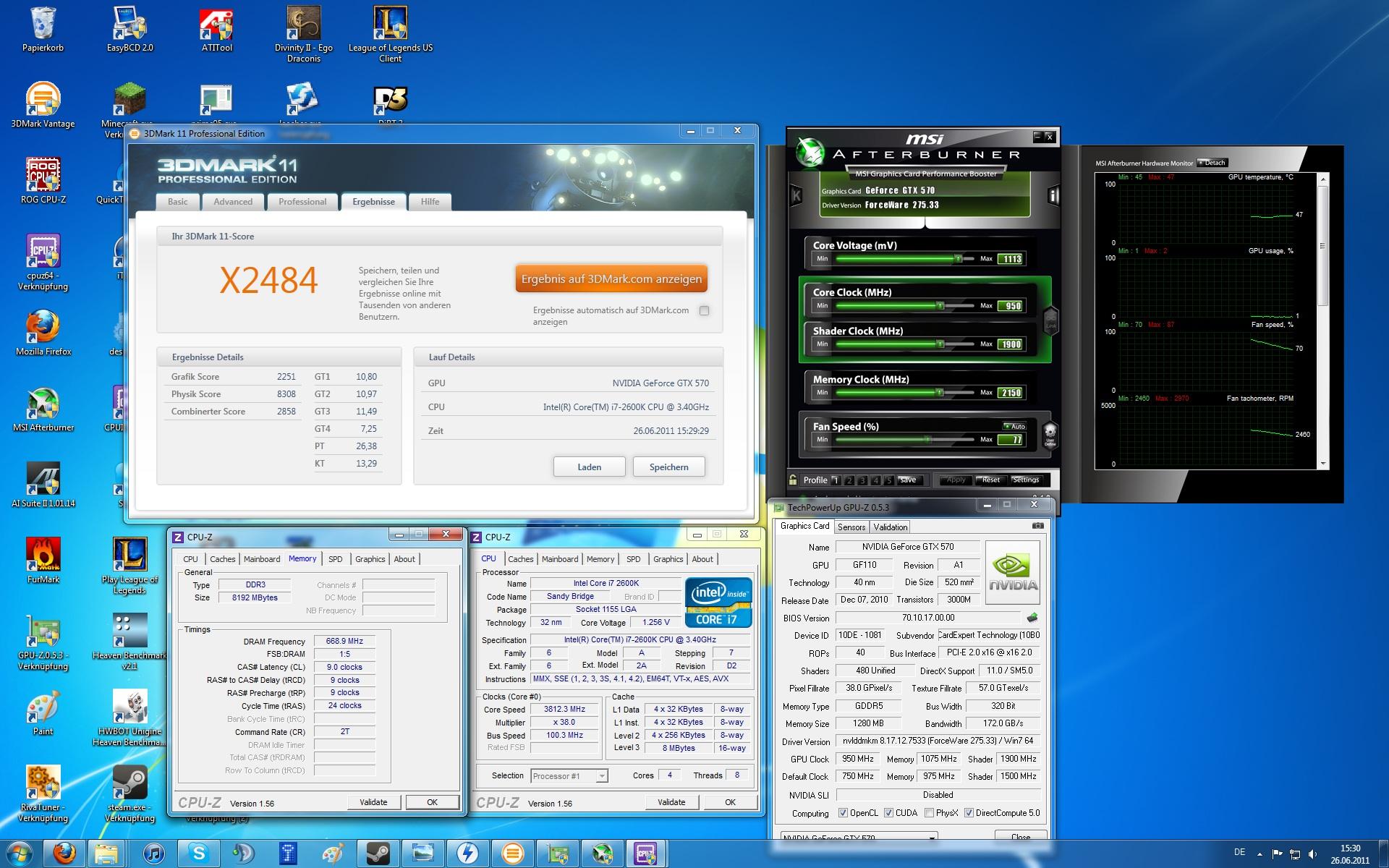
Task: Enable automatic results display on 3DMark.com checkbox
Action: tap(704, 310)
